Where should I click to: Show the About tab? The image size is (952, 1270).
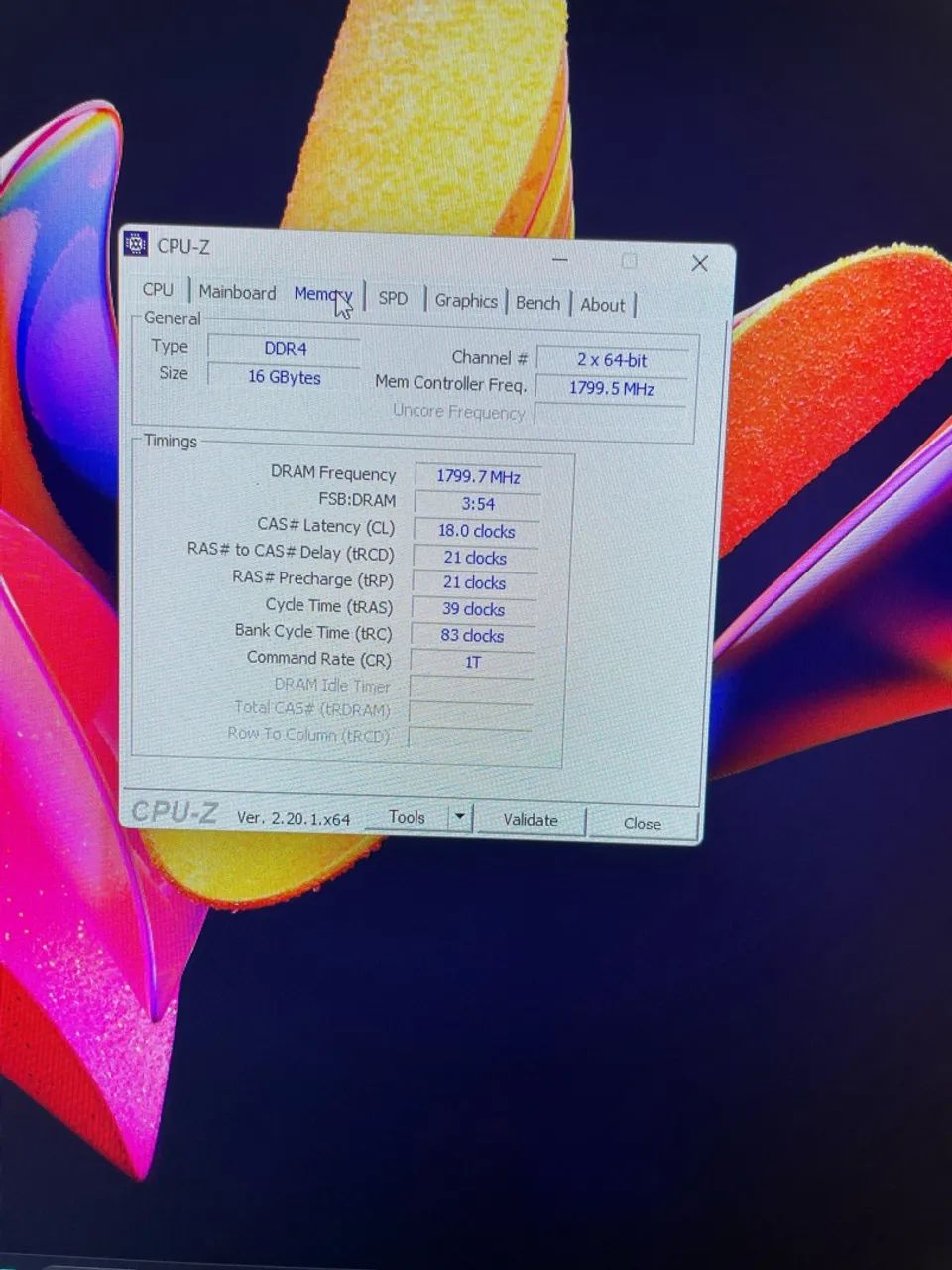pyautogui.click(x=603, y=305)
